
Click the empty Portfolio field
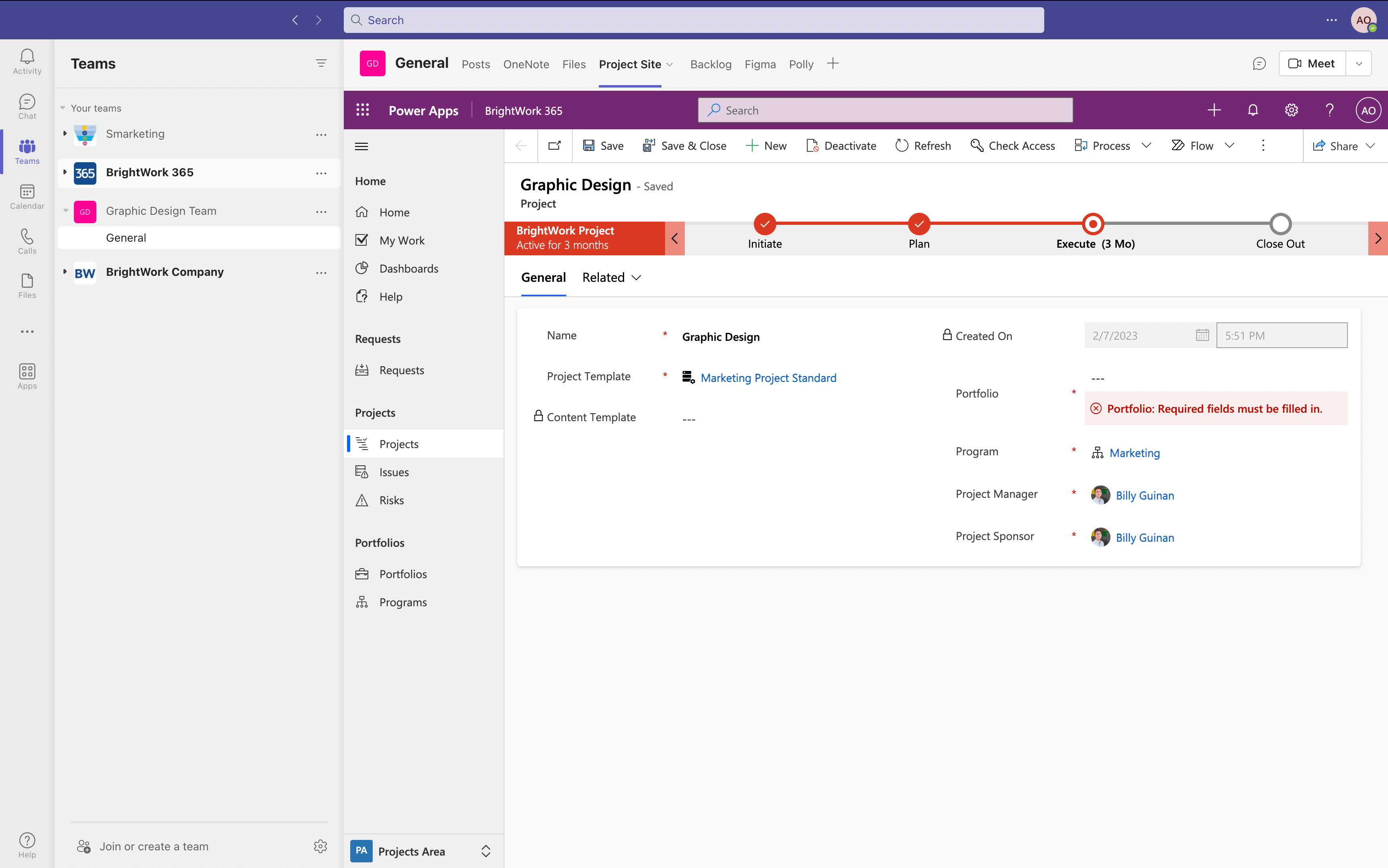[1215, 378]
